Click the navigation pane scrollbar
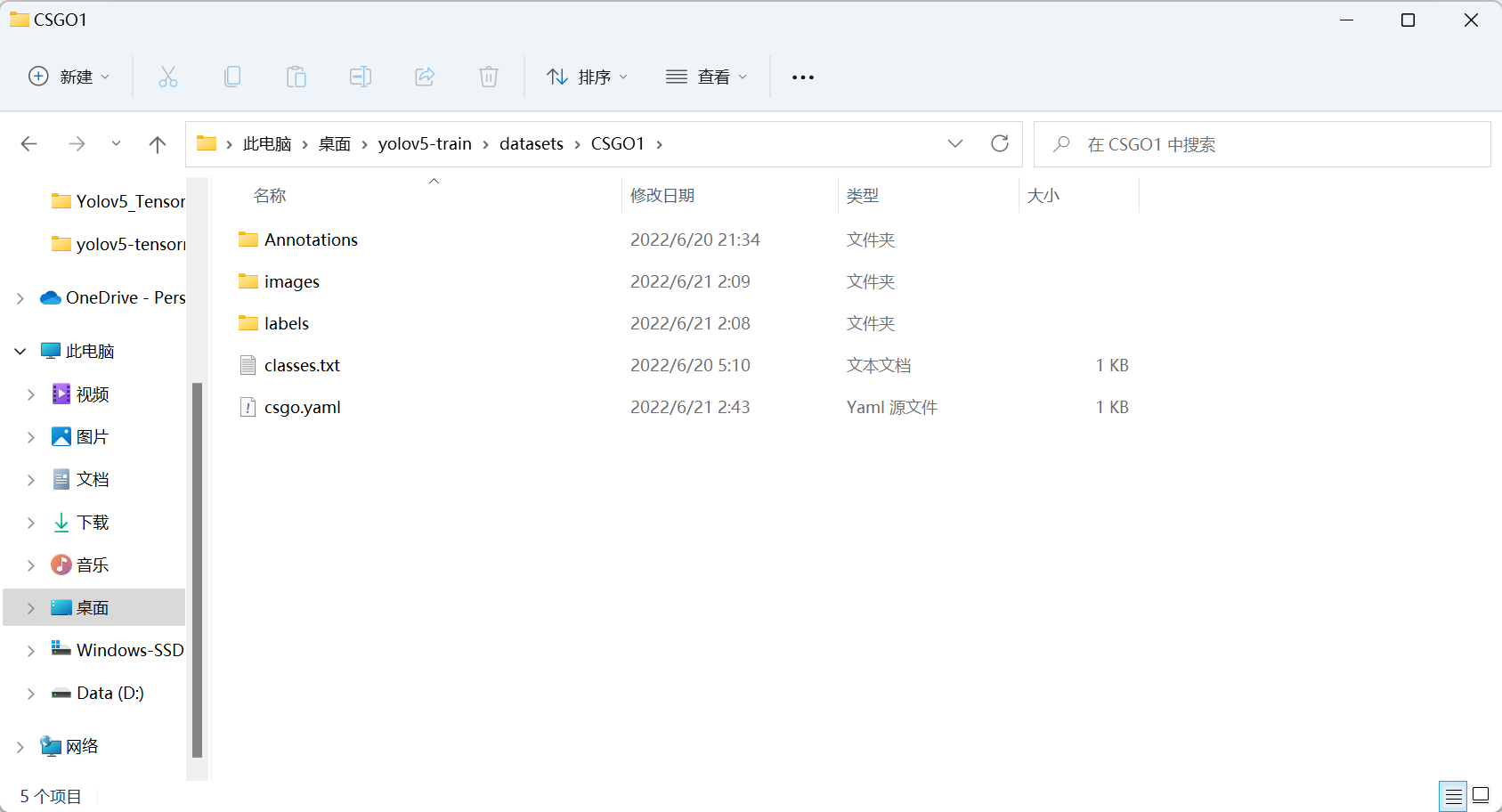This screenshot has width=1502, height=812. point(197,570)
